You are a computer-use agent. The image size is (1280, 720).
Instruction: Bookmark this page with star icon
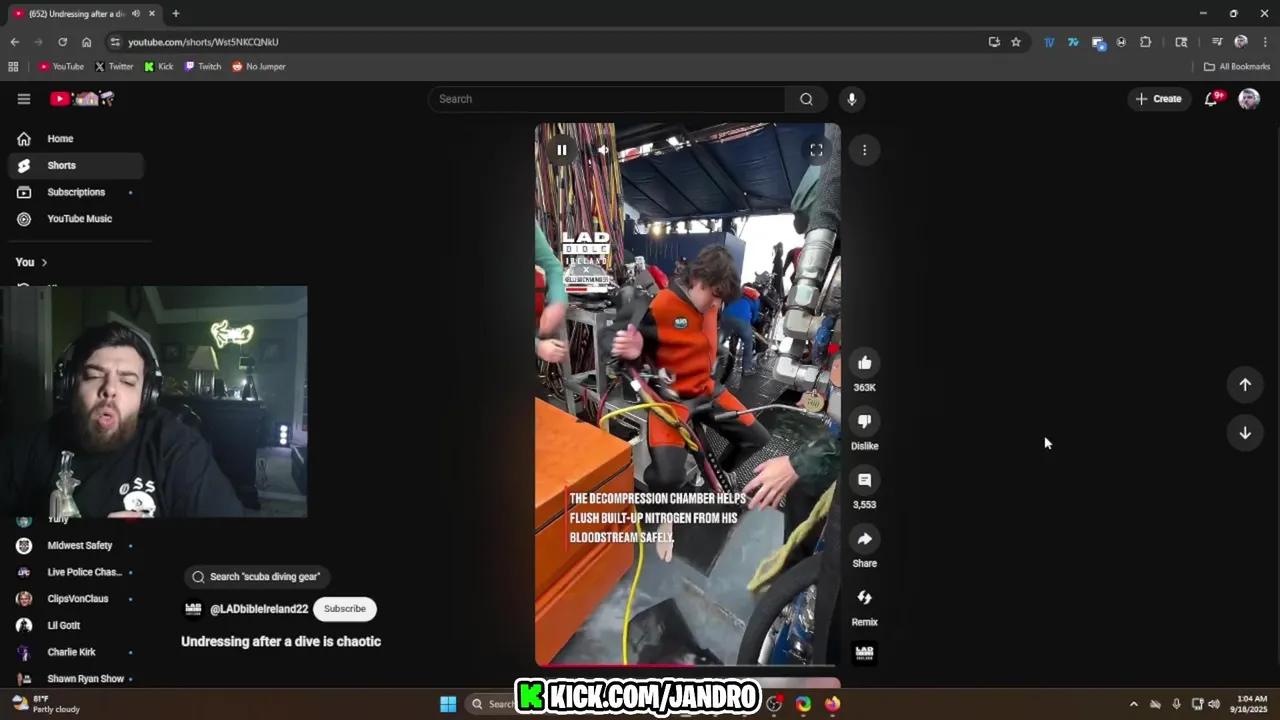(x=1016, y=42)
